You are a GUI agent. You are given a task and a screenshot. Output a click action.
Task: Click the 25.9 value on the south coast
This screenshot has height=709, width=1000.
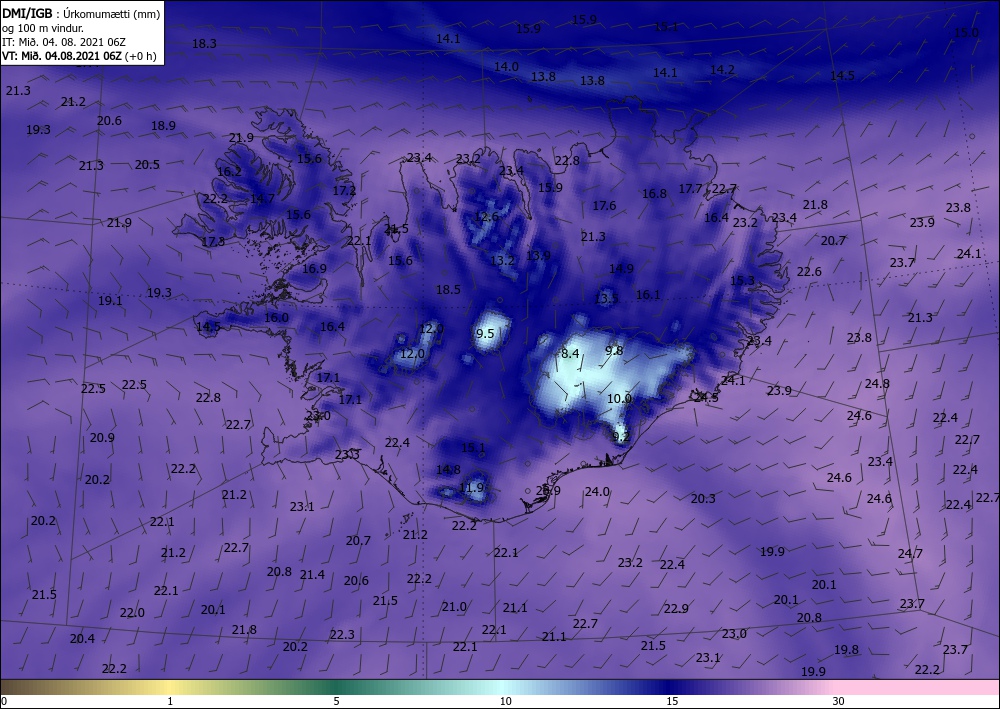click(x=548, y=490)
